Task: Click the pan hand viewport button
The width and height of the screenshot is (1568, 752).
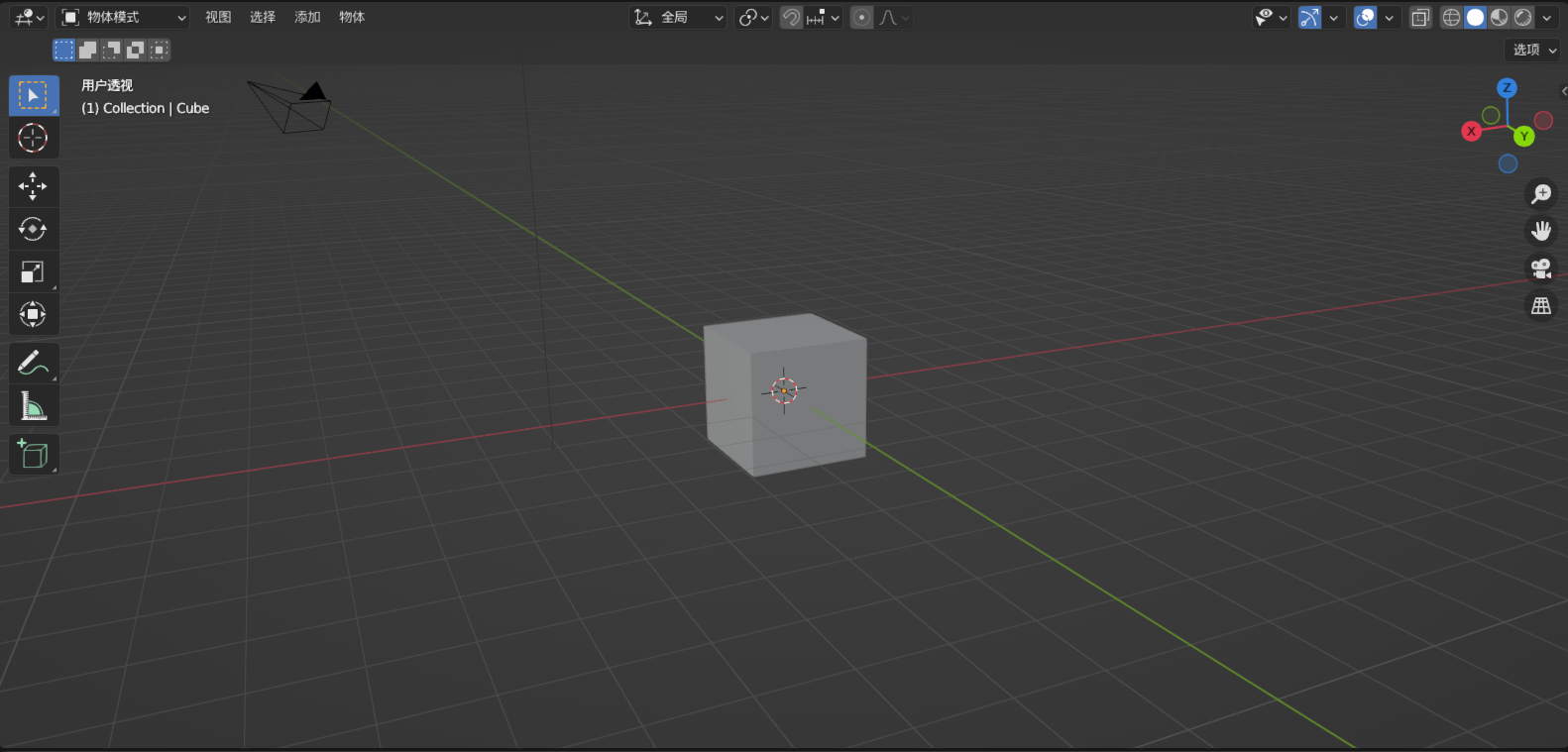Action: (x=1541, y=231)
